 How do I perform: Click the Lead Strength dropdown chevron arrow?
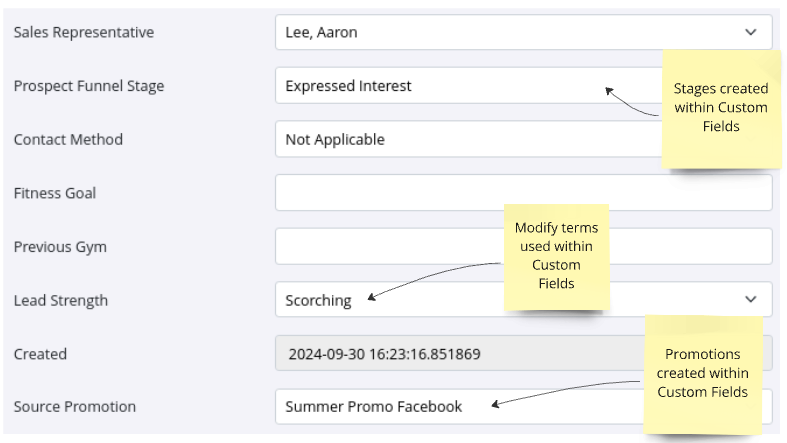(751, 299)
